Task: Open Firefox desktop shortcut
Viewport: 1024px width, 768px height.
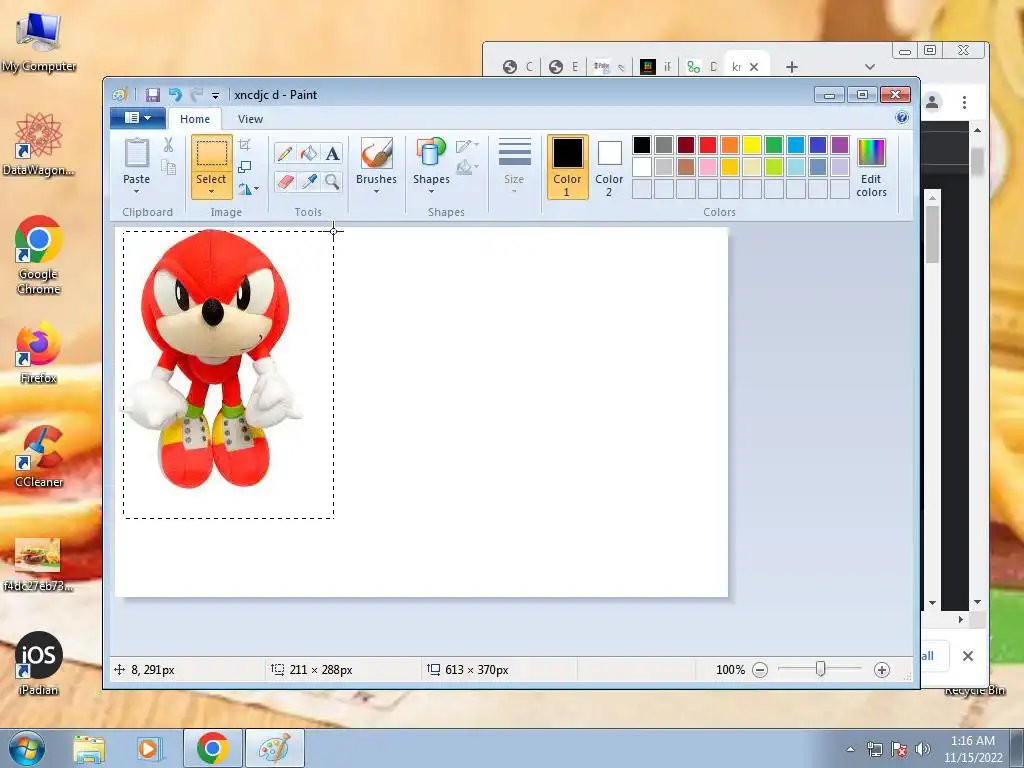Action: (x=39, y=352)
